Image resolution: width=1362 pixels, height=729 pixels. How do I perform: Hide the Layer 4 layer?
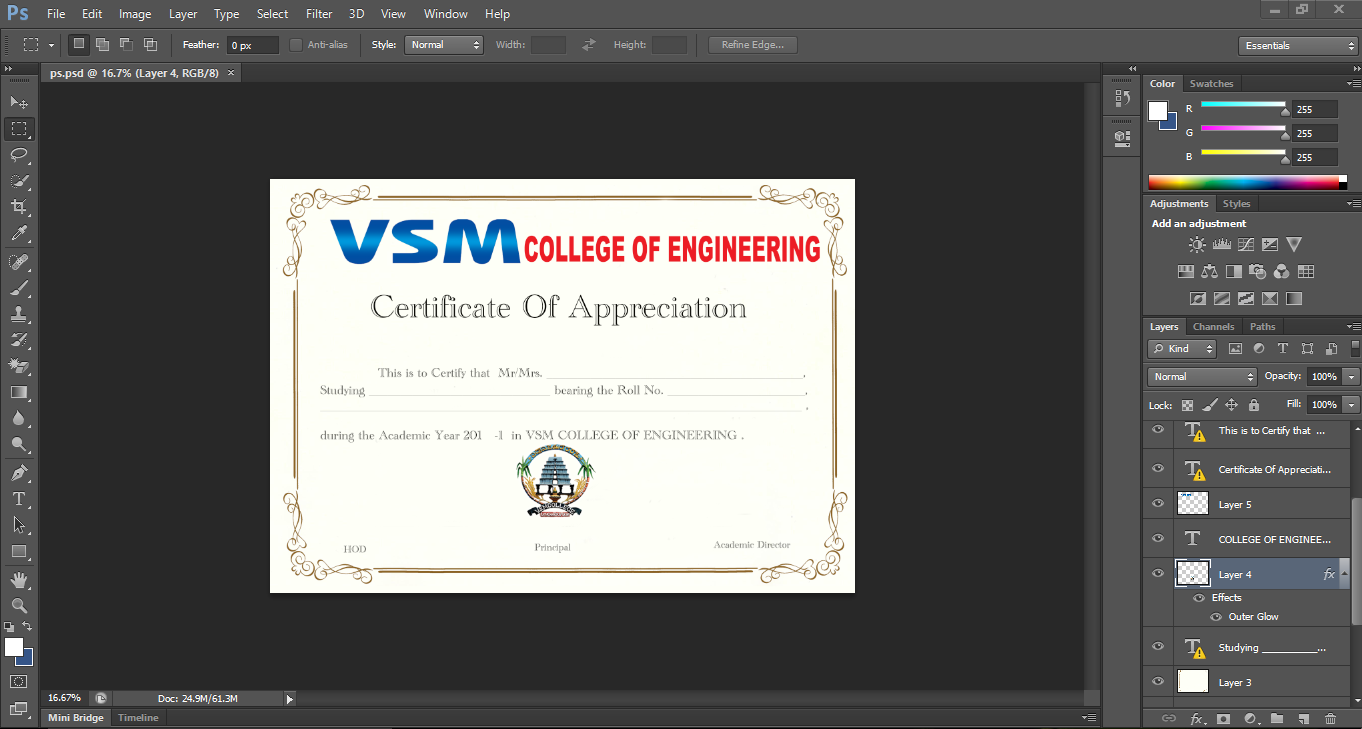pos(1157,573)
